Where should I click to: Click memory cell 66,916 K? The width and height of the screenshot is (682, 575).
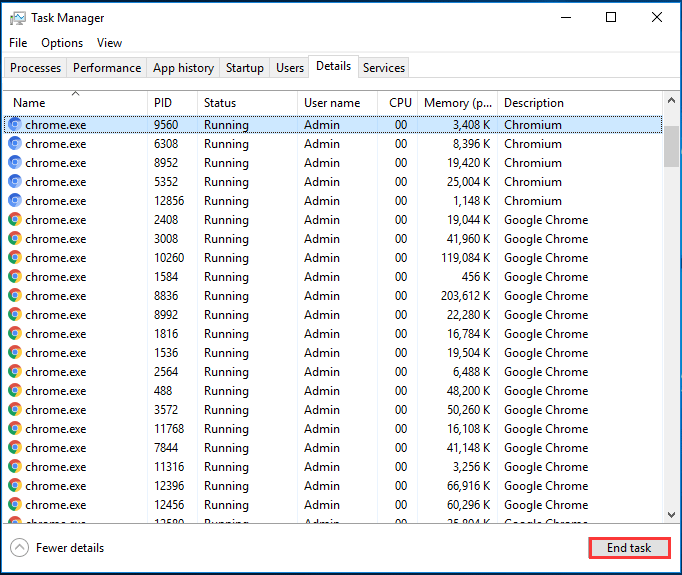(x=468, y=485)
